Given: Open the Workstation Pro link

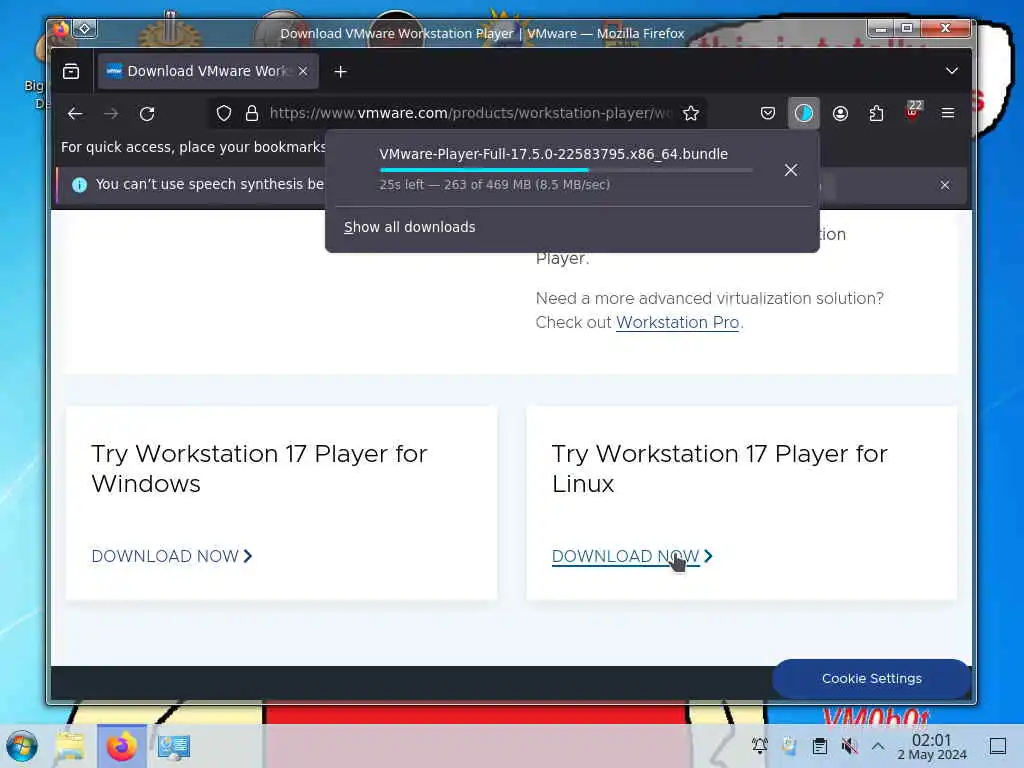Looking at the screenshot, I should [x=678, y=323].
